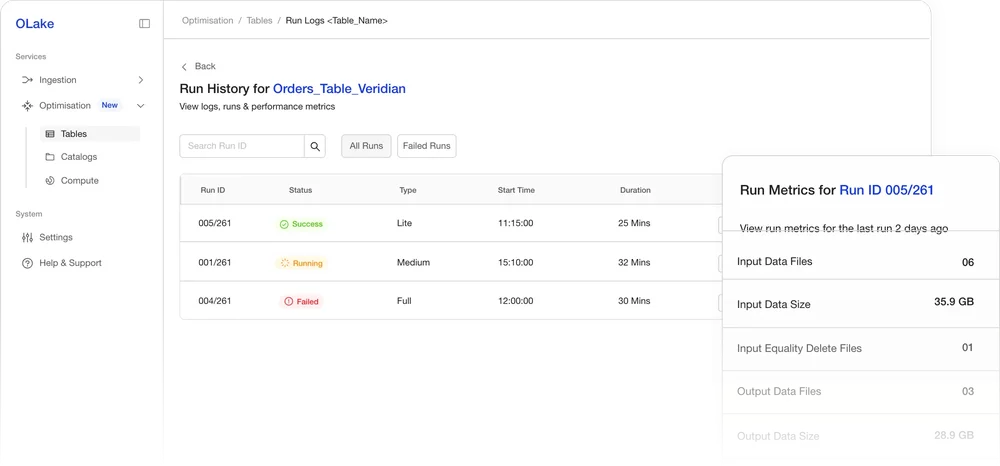The height and width of the screenshot is (466, 1000).
Task: Click start time 12:00:00
Action: (515, 301)
